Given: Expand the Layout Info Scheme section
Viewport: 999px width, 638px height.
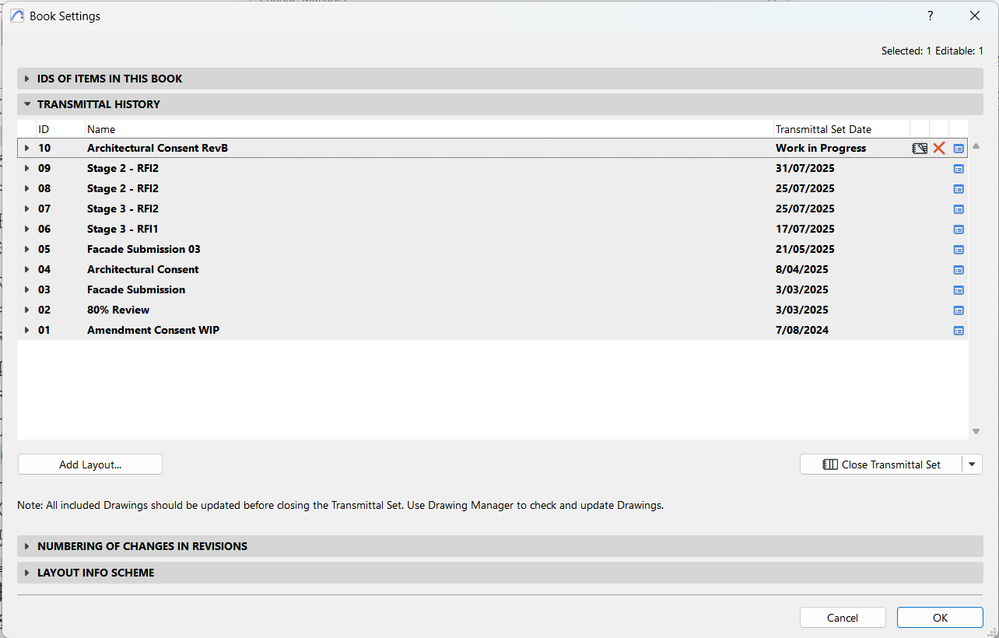Looking at the screenshot, I should point(27,573).
